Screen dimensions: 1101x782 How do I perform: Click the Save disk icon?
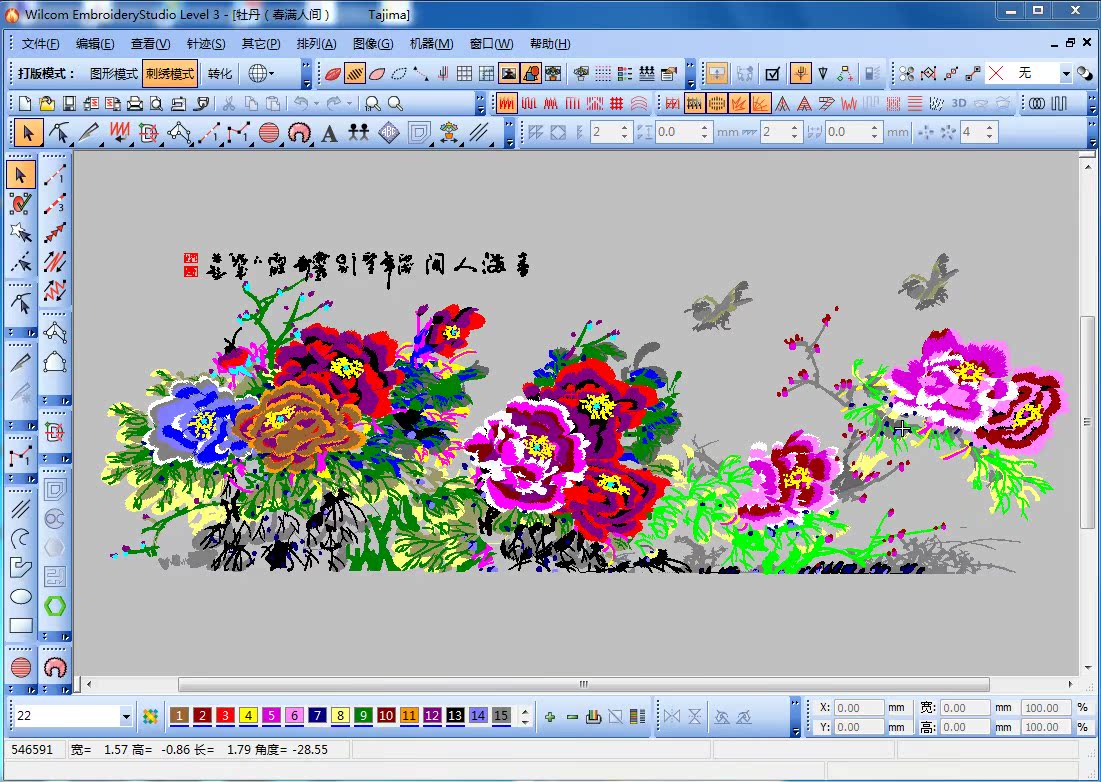[x=69, y=104]
